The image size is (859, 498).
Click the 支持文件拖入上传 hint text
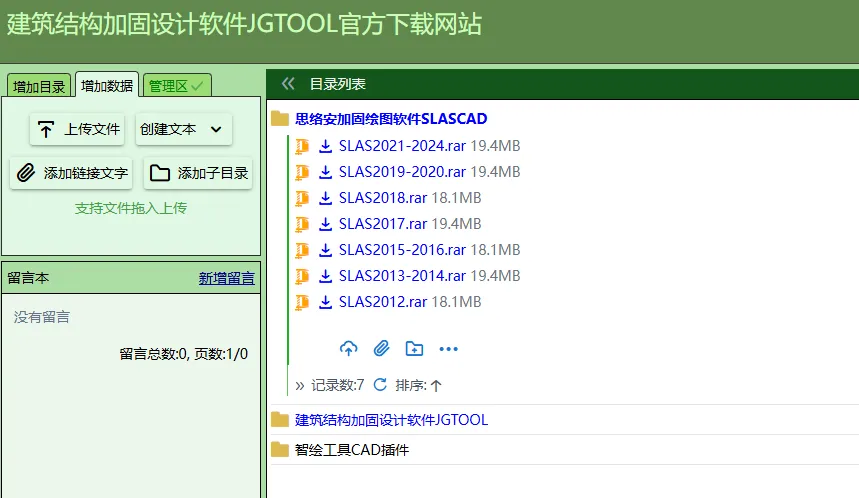click(x=131, y=208)
